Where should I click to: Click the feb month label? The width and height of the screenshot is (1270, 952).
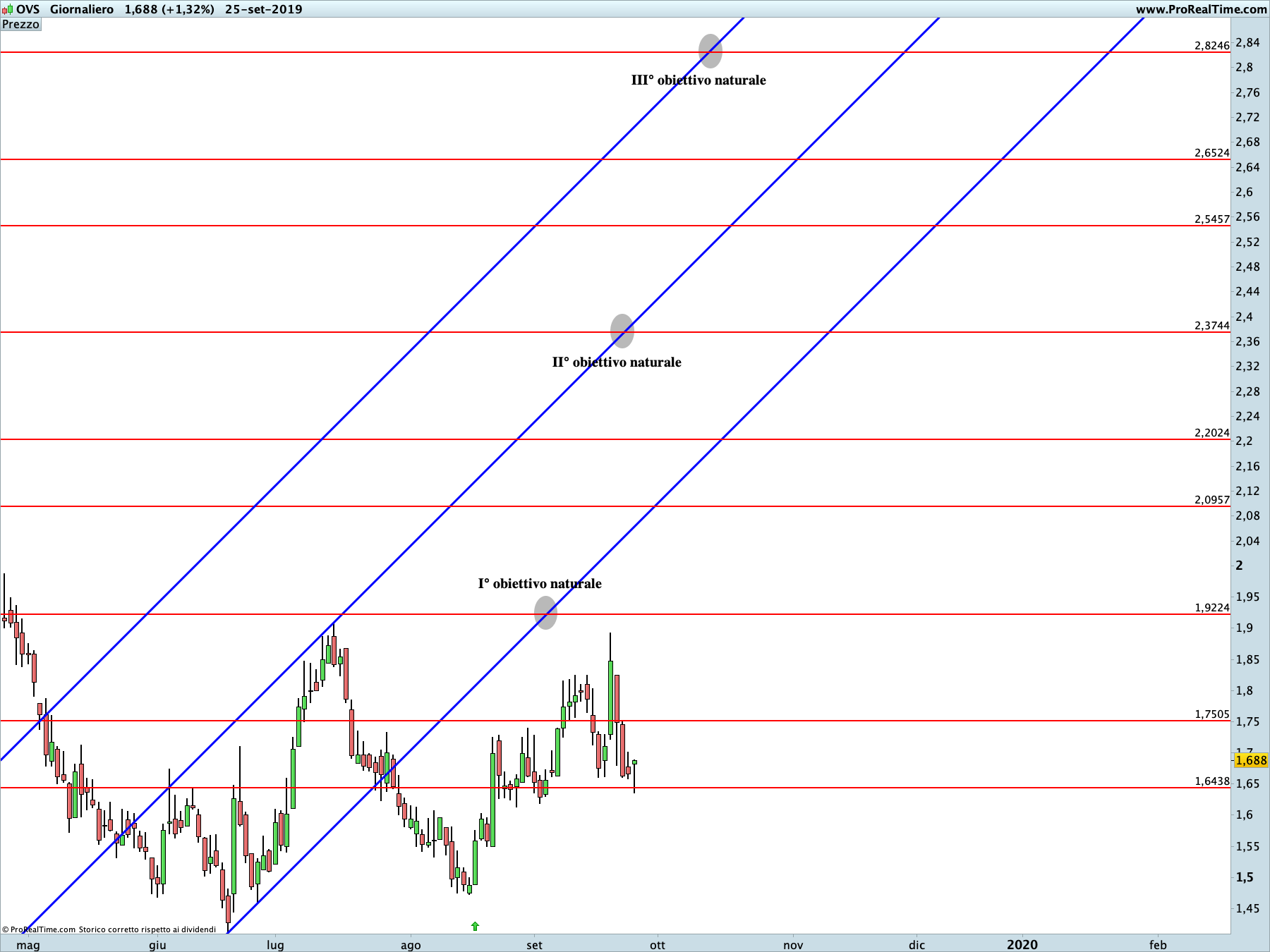1158,945
